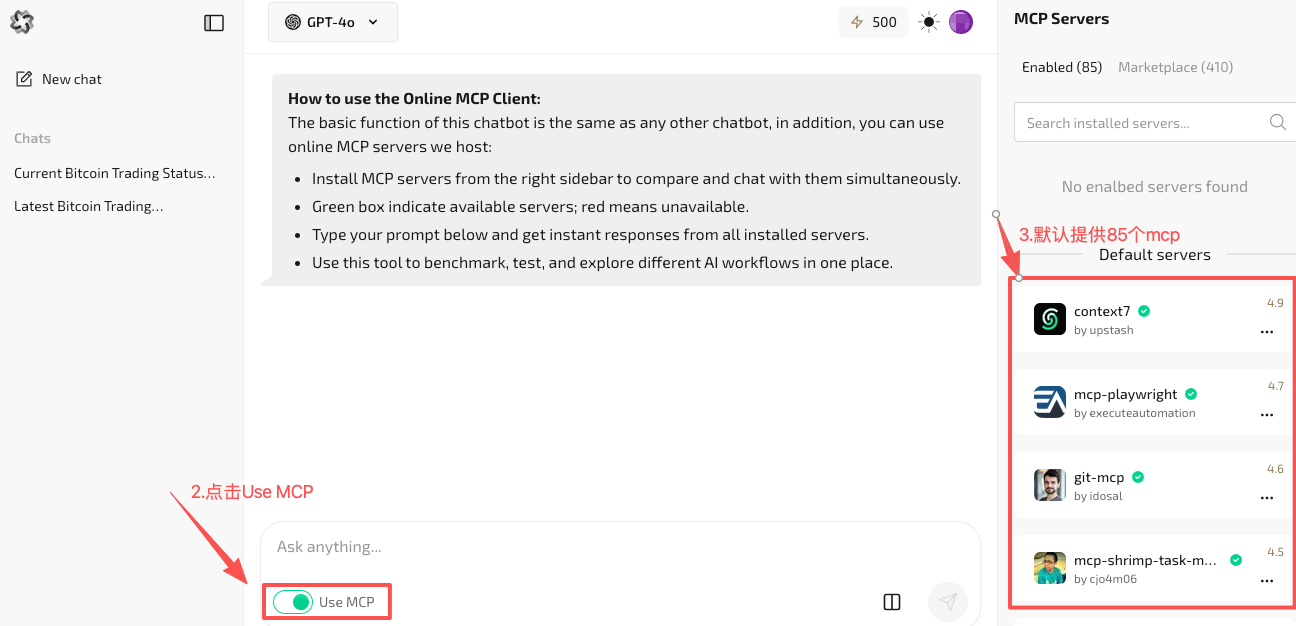
Task: Click the 4.9 rating on context7
Action: [1275, 303]
